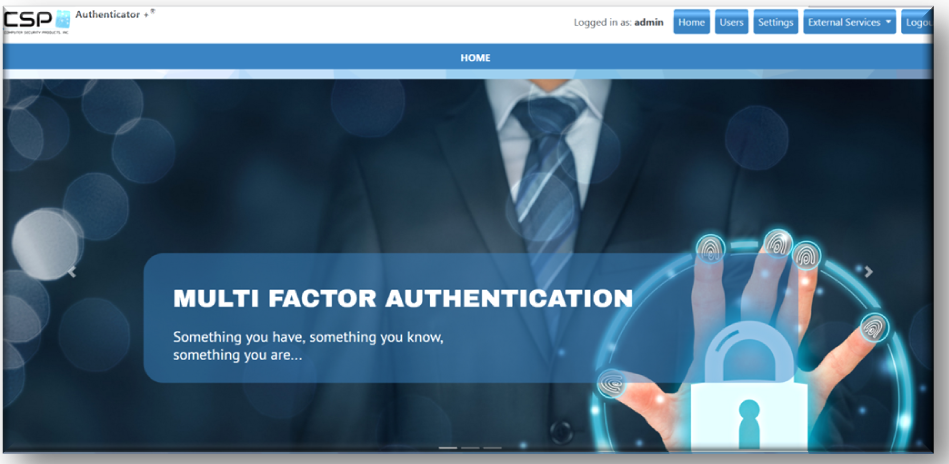
Task: Click fingerprint icon on the pinky finger
Action: click(x=873, y=327)
